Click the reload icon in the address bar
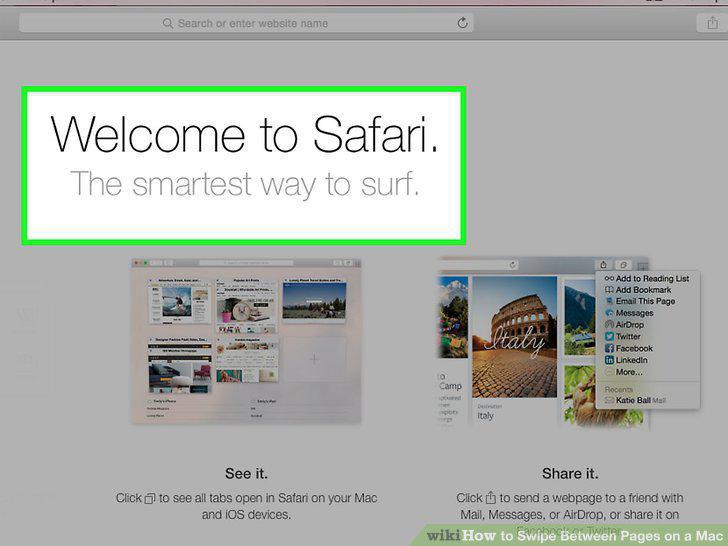Viewport: 728px width, 546px height. [462, 23]
